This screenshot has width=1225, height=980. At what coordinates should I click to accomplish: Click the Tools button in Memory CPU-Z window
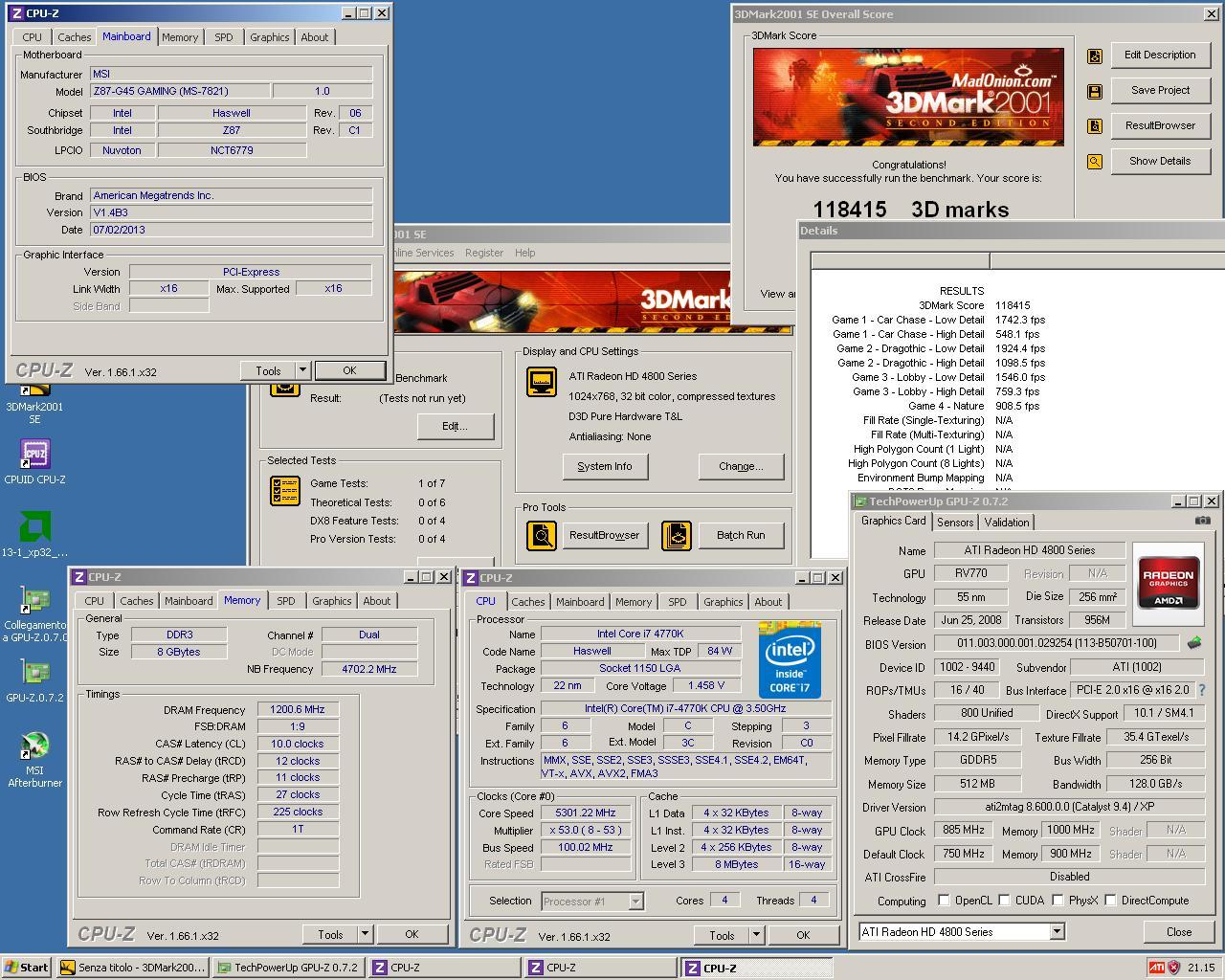330,934
